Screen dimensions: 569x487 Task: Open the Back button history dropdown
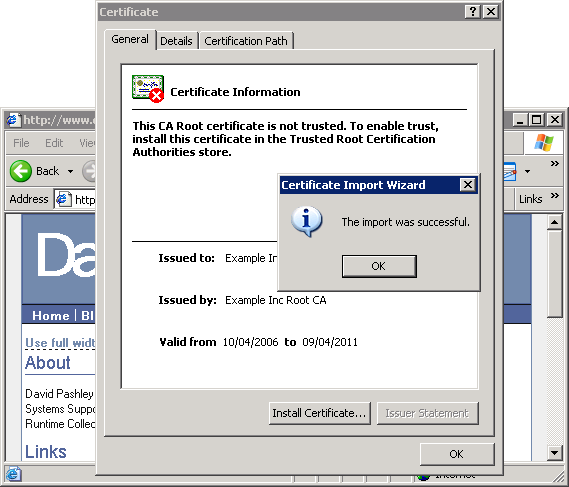[70, 171]
